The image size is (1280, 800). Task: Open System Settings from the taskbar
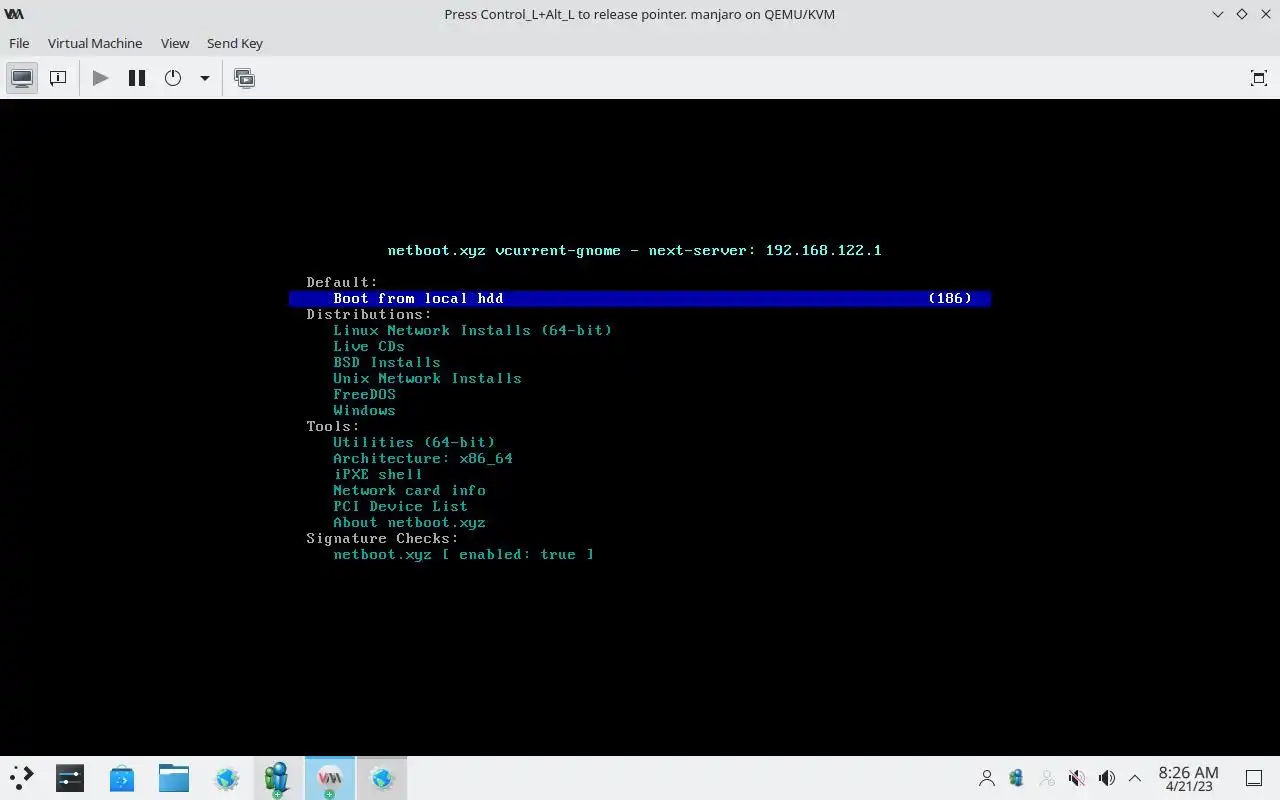[x=70, y=778]
